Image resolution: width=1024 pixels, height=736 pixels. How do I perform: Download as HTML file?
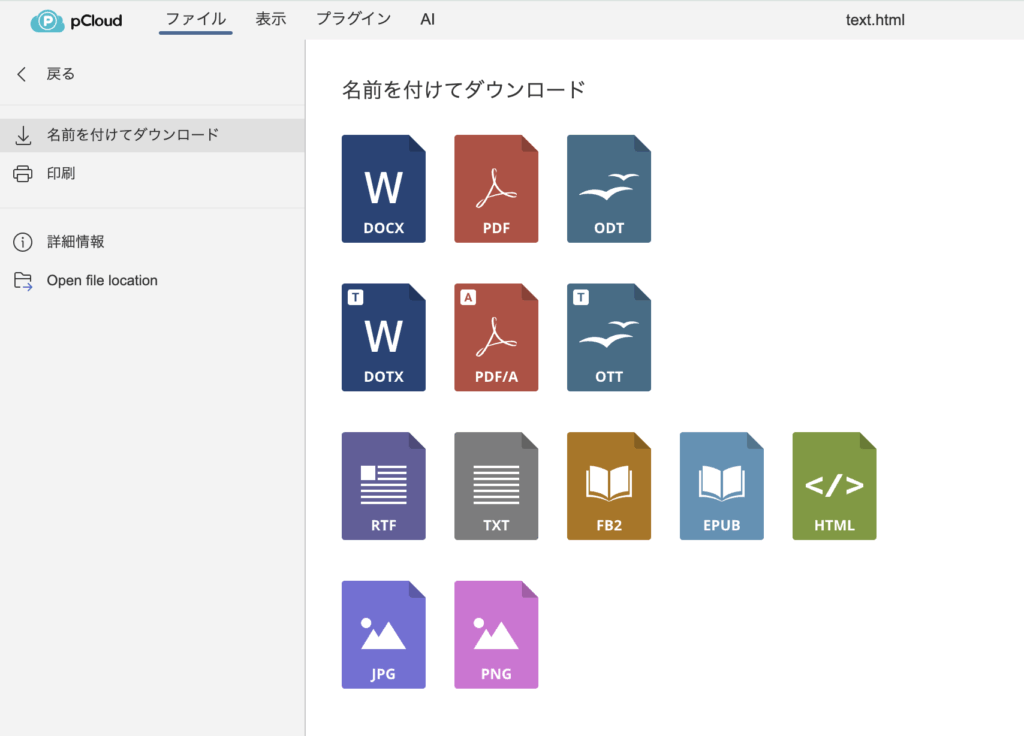pyautogui.click(x=834, y=486)
